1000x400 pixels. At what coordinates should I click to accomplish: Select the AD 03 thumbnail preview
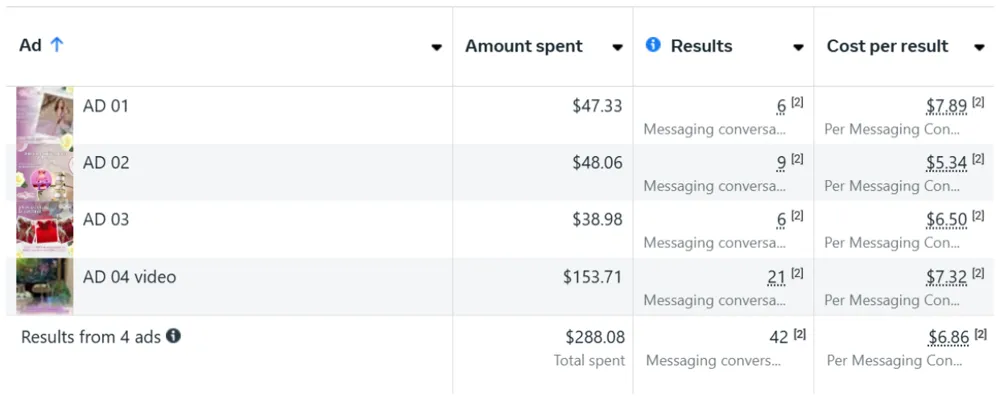pyautogui.click(x=45, y=229)
